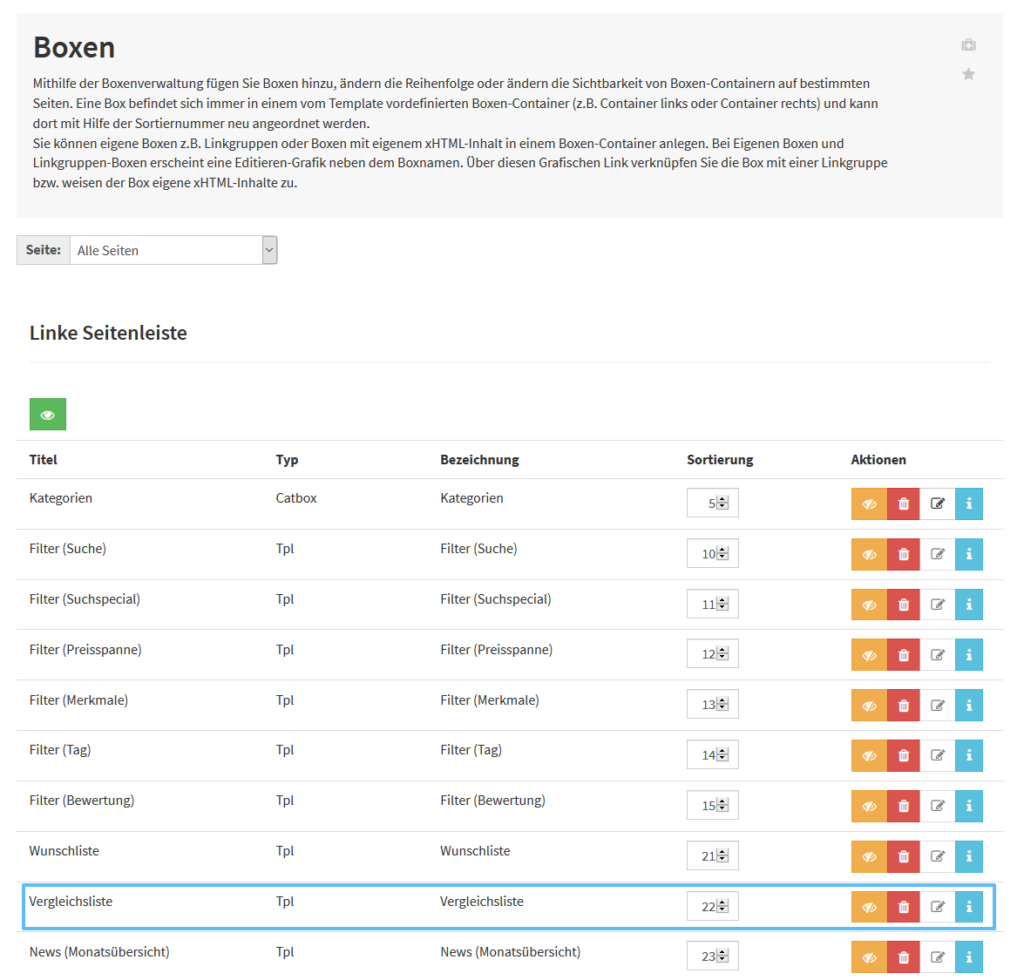Click the Titel column header

pos(43,460)
